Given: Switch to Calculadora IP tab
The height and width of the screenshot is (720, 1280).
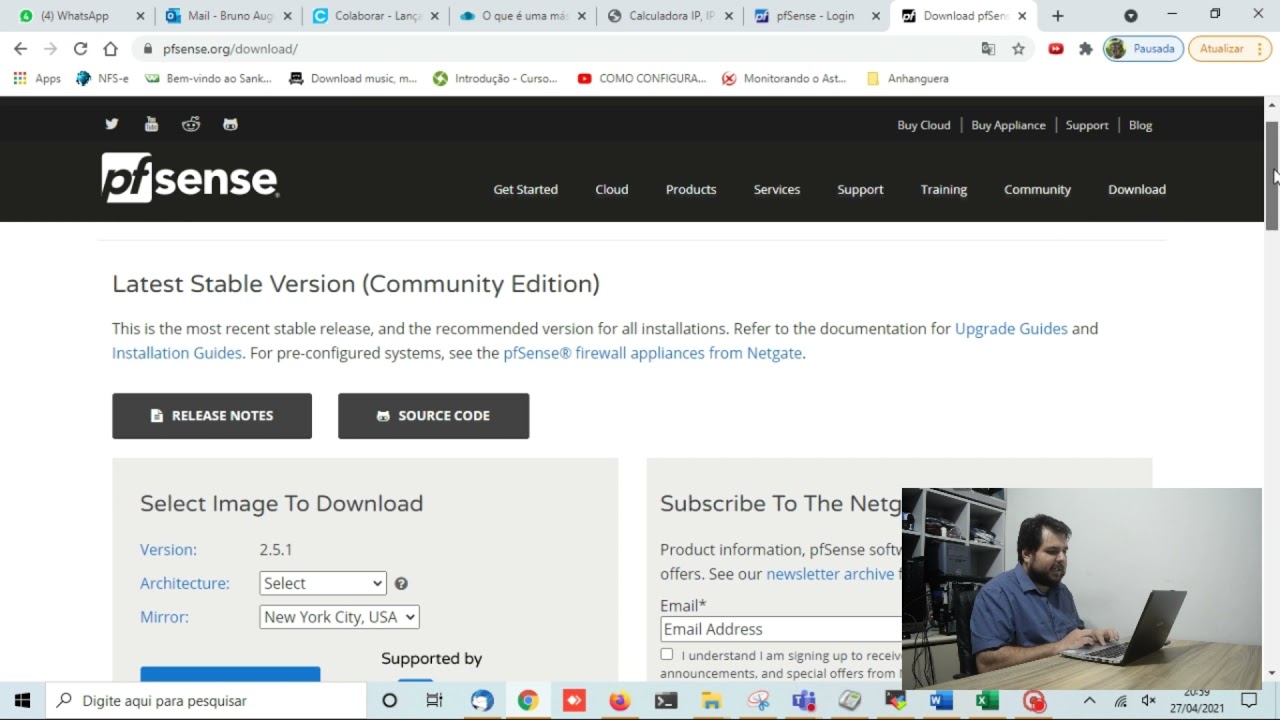Looking at the screenshot, I should (668, 16).
